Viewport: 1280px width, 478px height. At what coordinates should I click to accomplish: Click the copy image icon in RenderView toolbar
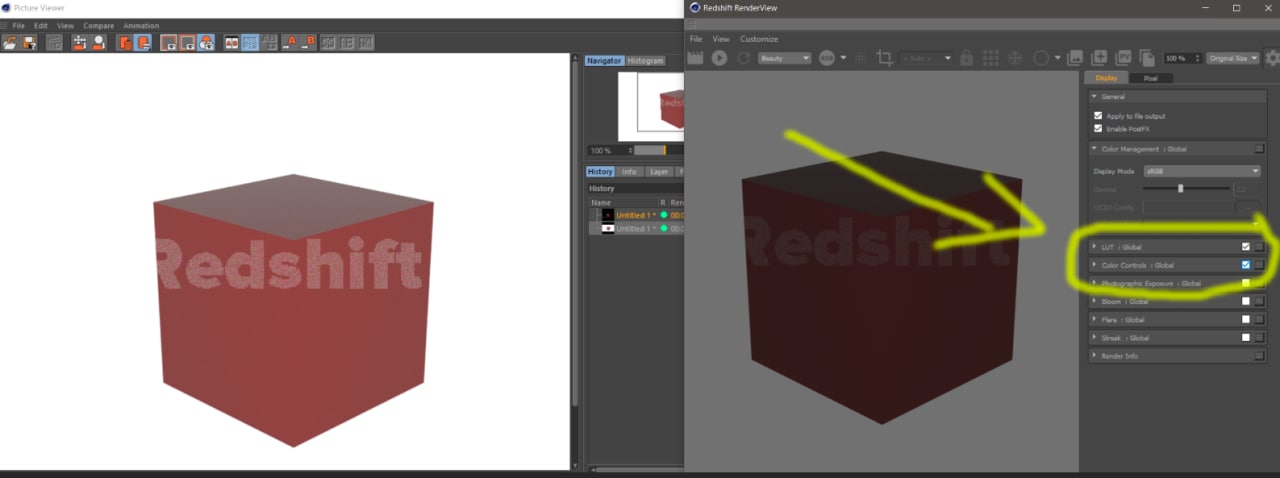pyautogui.click(x=1147, y=58)
